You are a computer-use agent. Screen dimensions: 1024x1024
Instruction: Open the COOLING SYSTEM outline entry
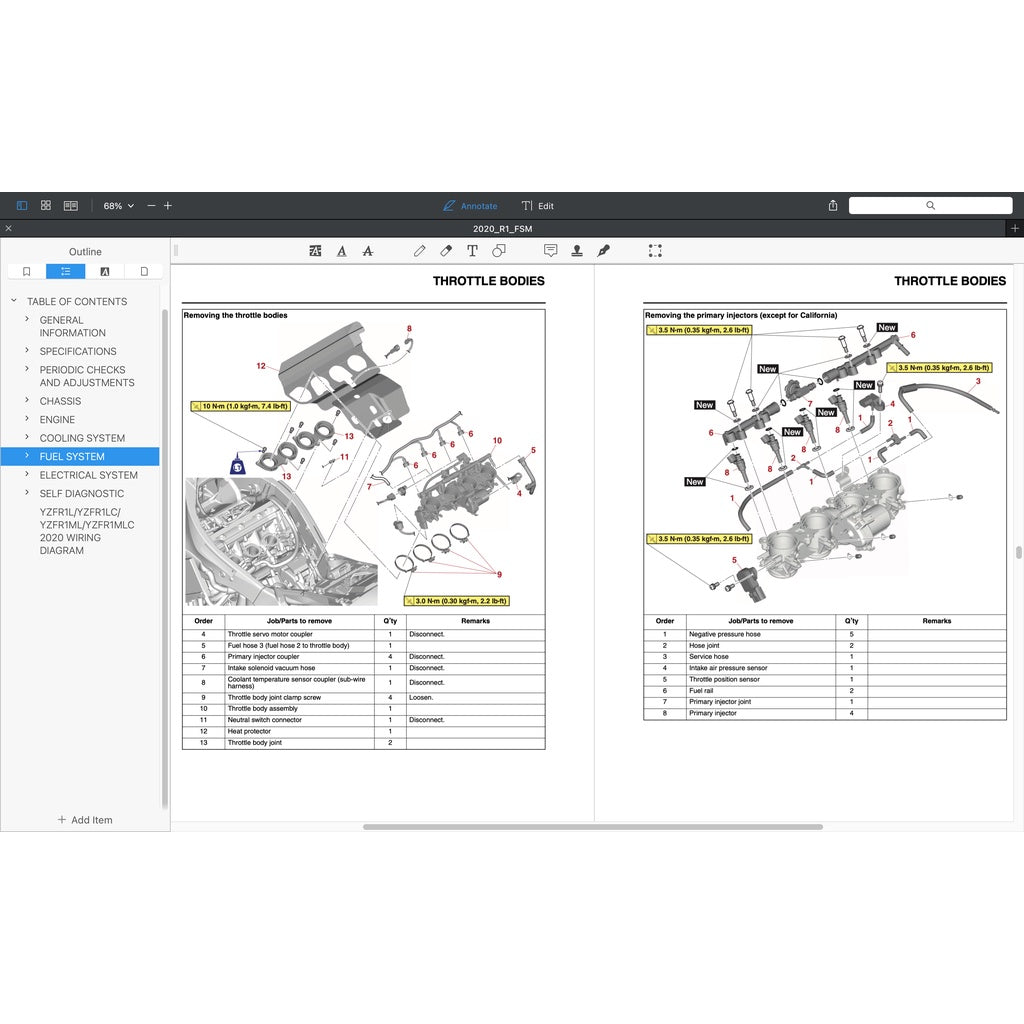82,438
